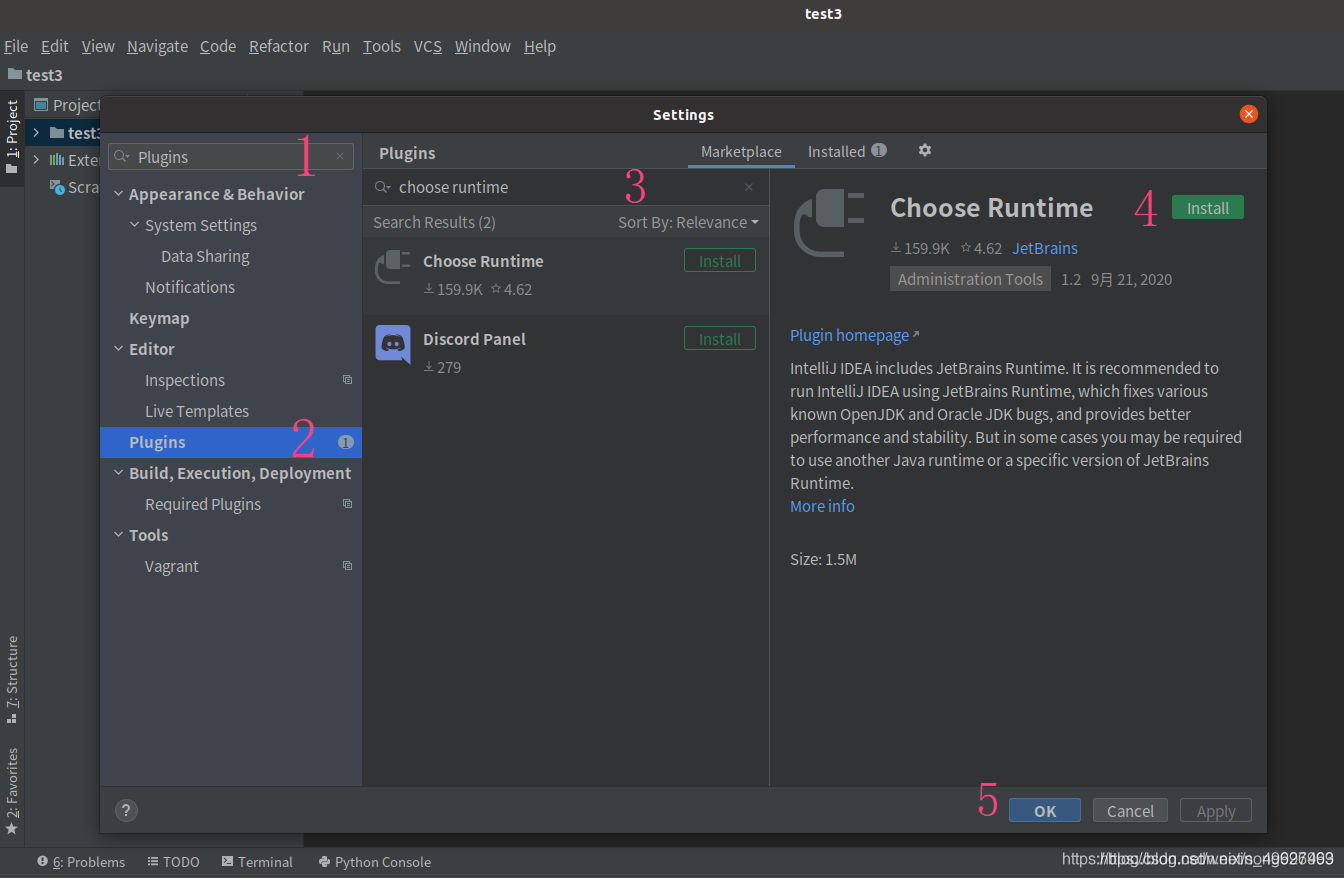Toggle the Project side tool window
Screen dimensions: 1344x878
click(12, 137)
